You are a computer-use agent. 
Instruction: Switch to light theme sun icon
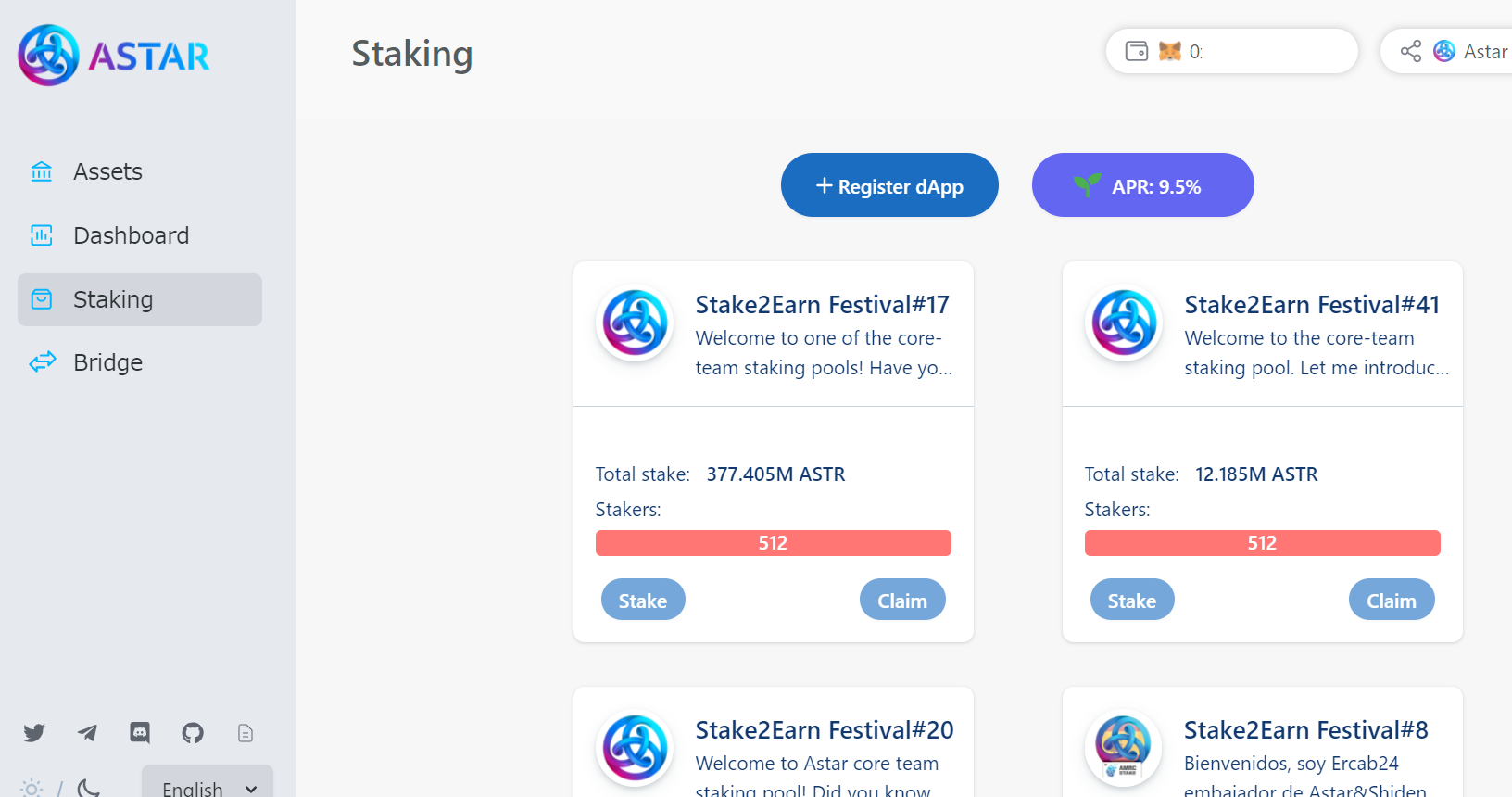pyautogui.click(x=31, y=789)
